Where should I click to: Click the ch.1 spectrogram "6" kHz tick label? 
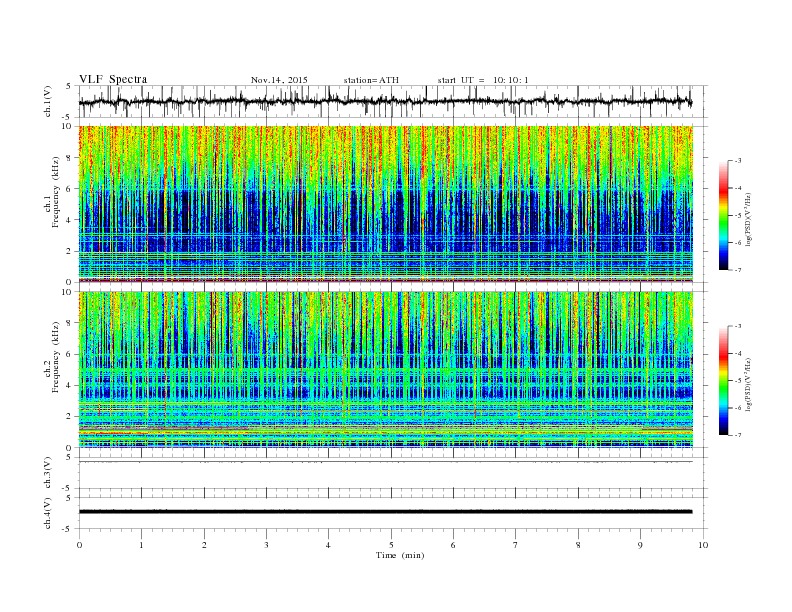point(69,189)
